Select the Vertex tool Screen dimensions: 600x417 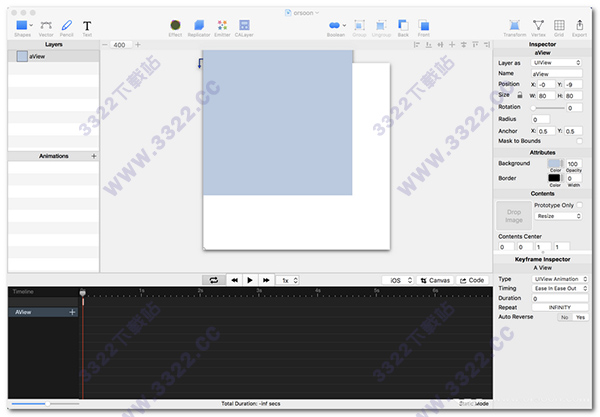pyautogui.click(x=538, y=25)
